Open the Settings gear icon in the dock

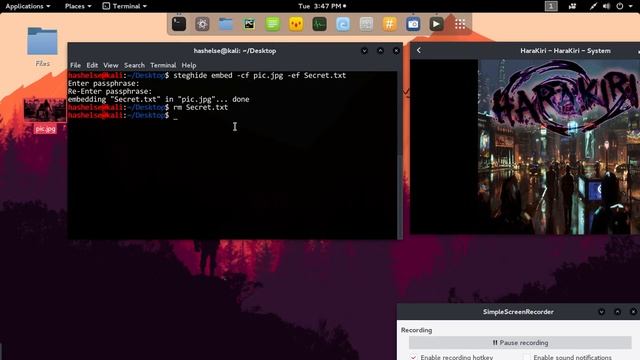(x=202, y=24)
